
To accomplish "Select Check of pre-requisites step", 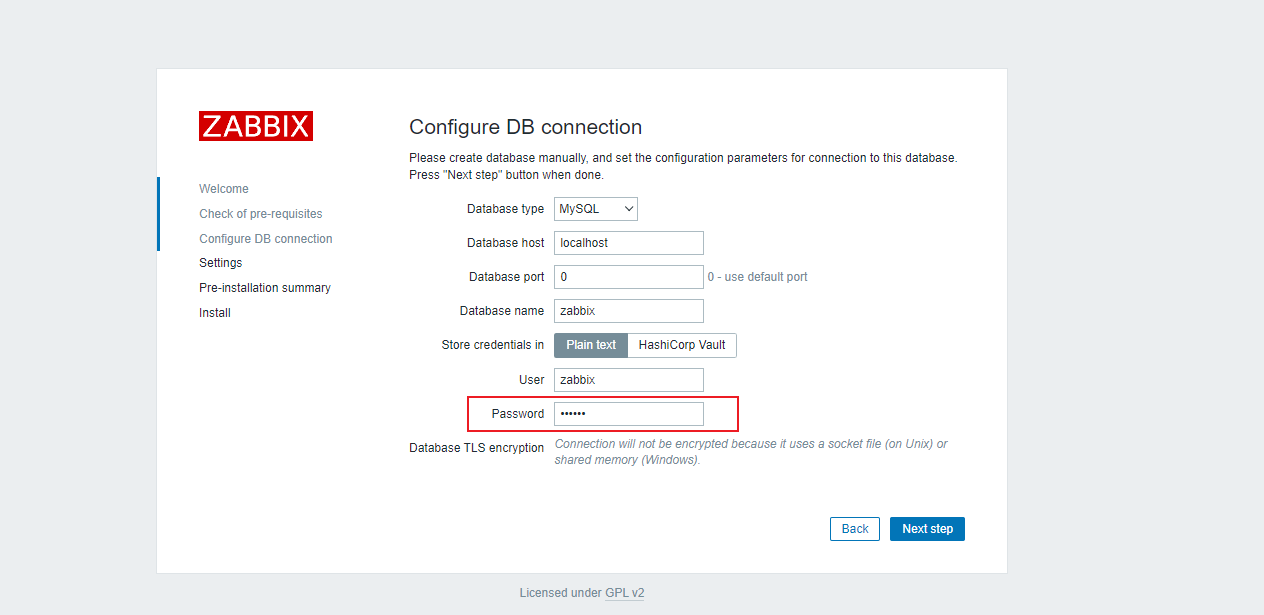I will (261, 214).
